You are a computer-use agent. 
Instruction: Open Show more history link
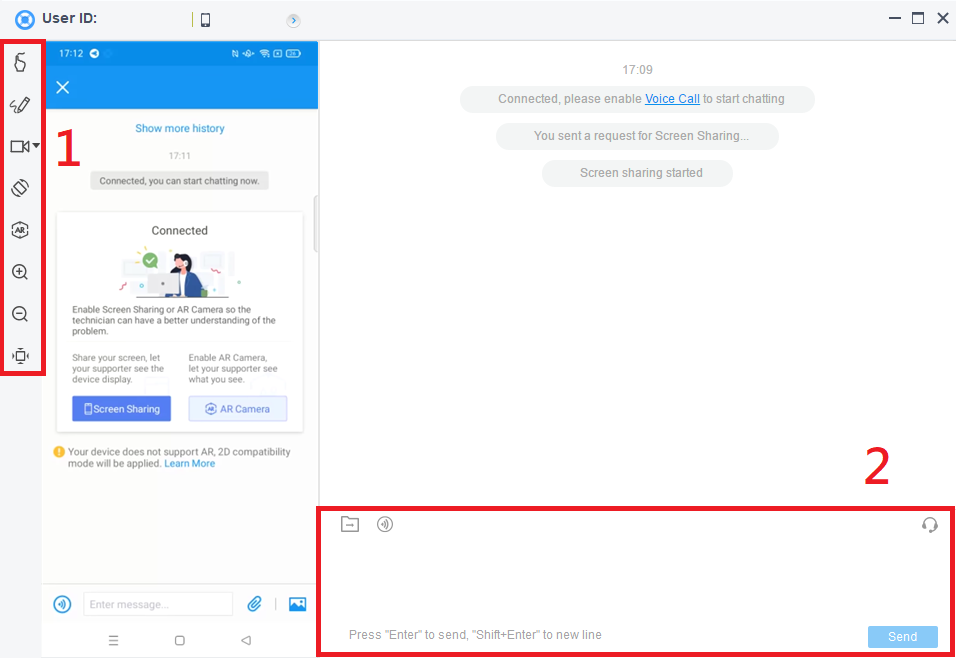[180, 128]
